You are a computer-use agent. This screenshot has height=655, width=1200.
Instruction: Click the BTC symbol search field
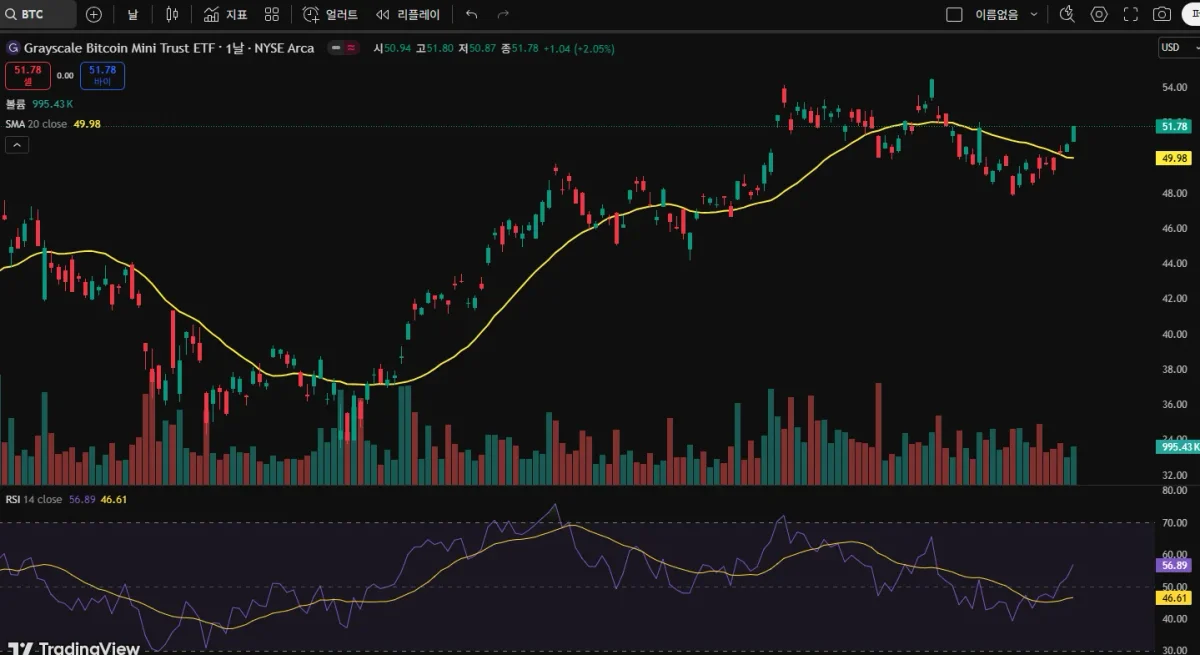[40, 15]
